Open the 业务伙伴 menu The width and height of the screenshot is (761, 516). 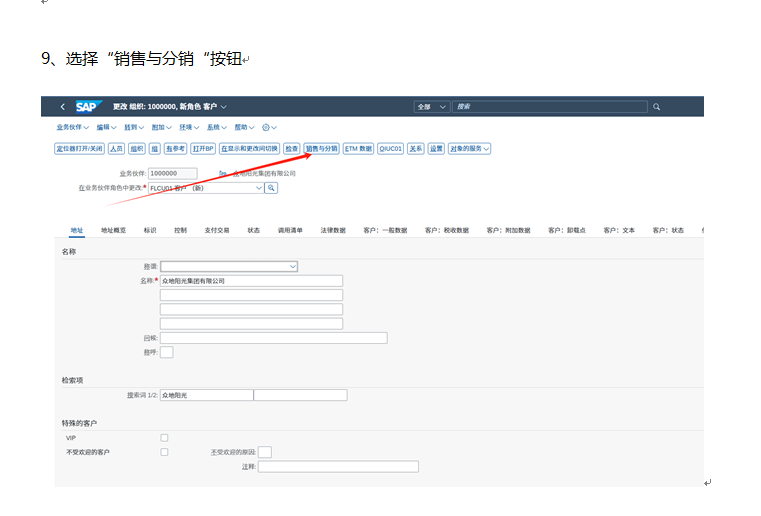point(72,128)
